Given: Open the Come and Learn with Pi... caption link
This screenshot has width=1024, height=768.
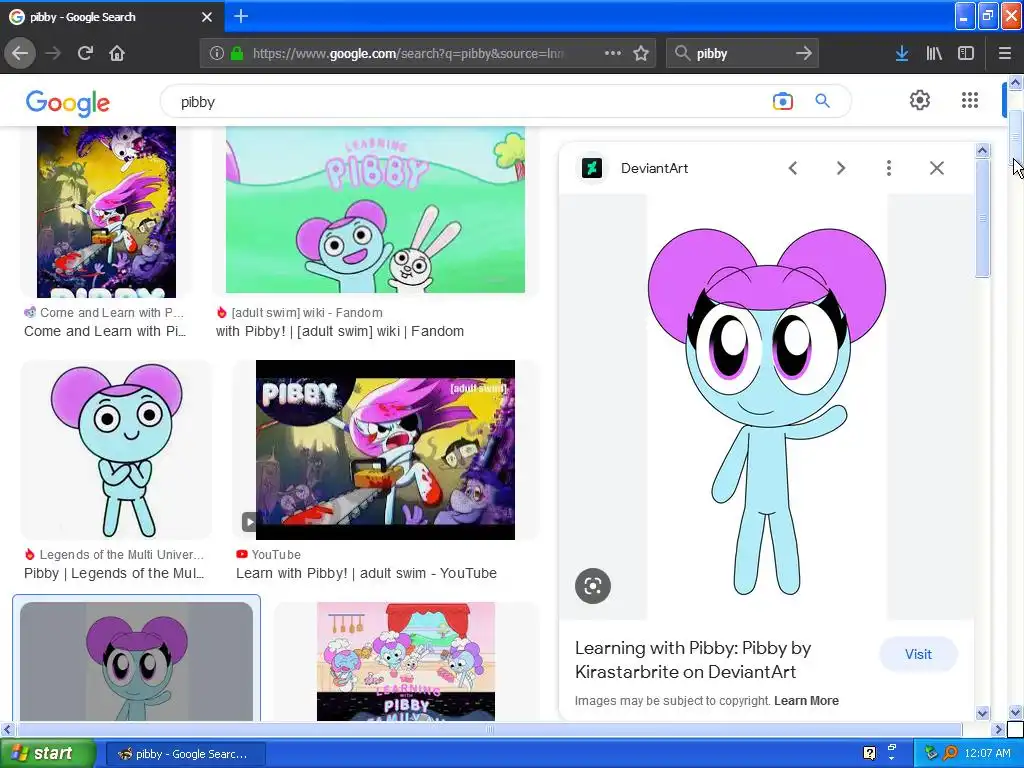Looking at the screenshot, I should pyautogui.click(x=105, y=331).
